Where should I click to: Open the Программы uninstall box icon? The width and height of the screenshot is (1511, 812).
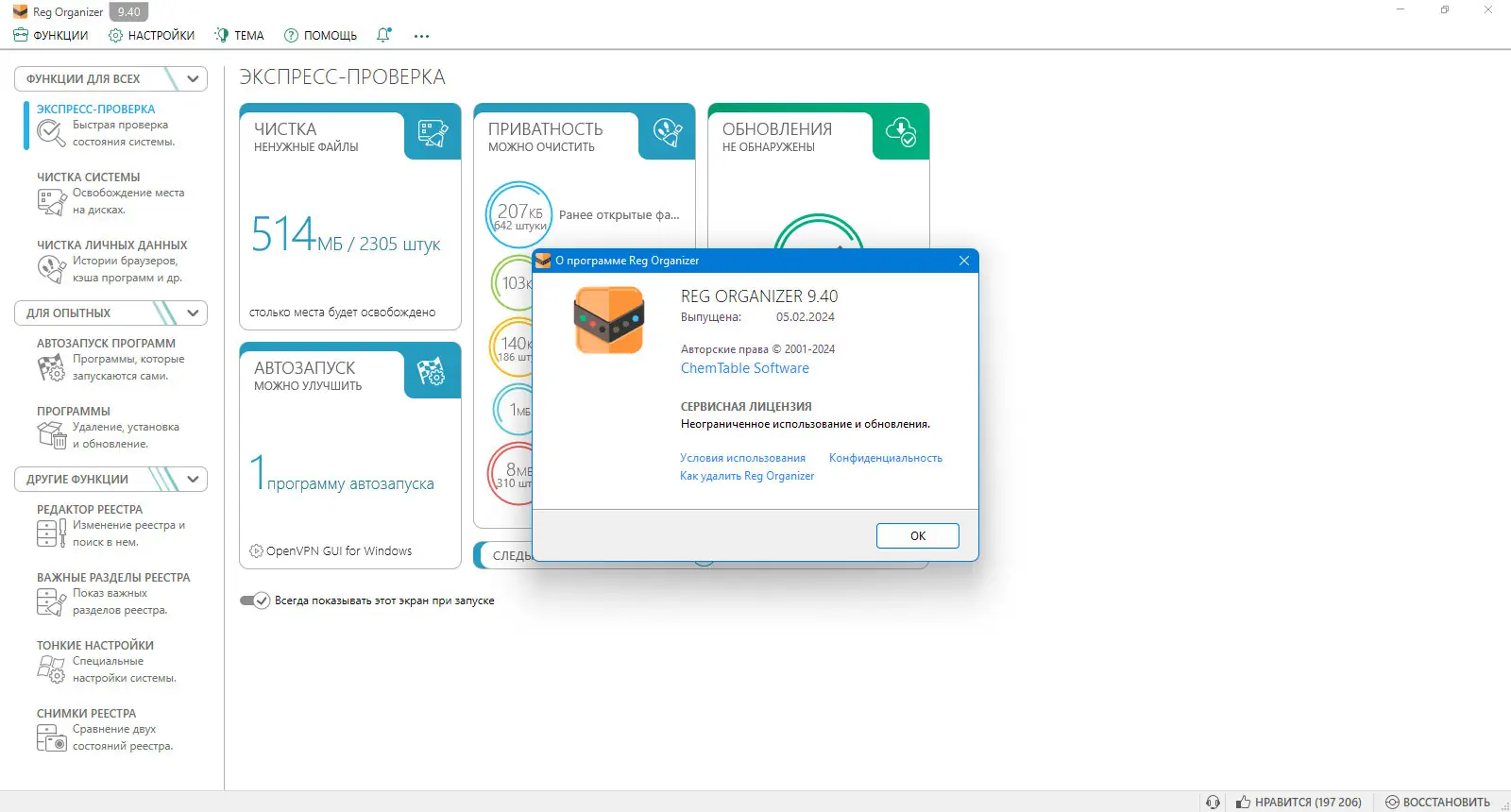coord(51,435)
